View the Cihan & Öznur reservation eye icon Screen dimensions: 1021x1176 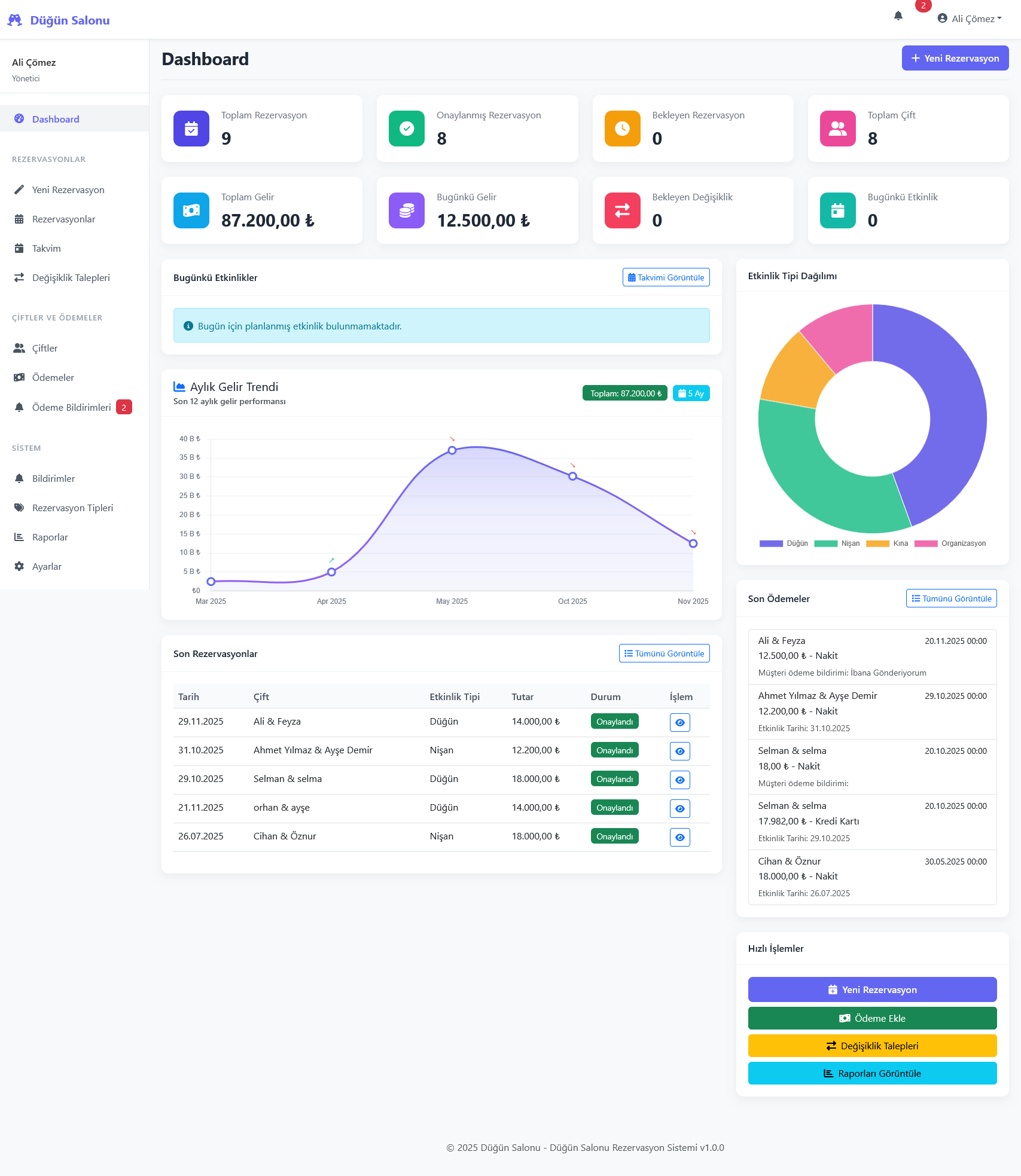679,837
